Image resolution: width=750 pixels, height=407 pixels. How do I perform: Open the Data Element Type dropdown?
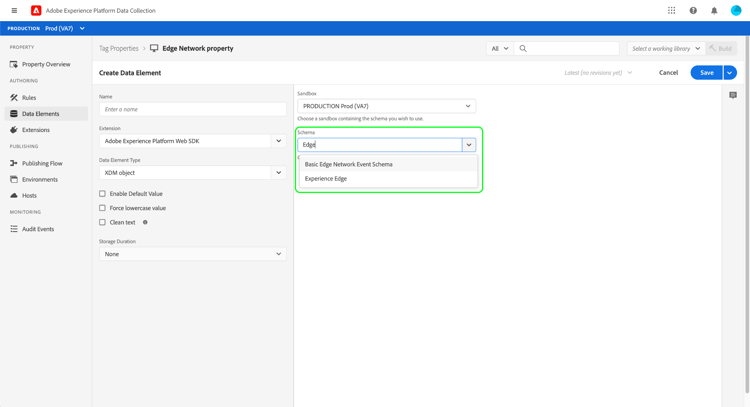[192, 172]
